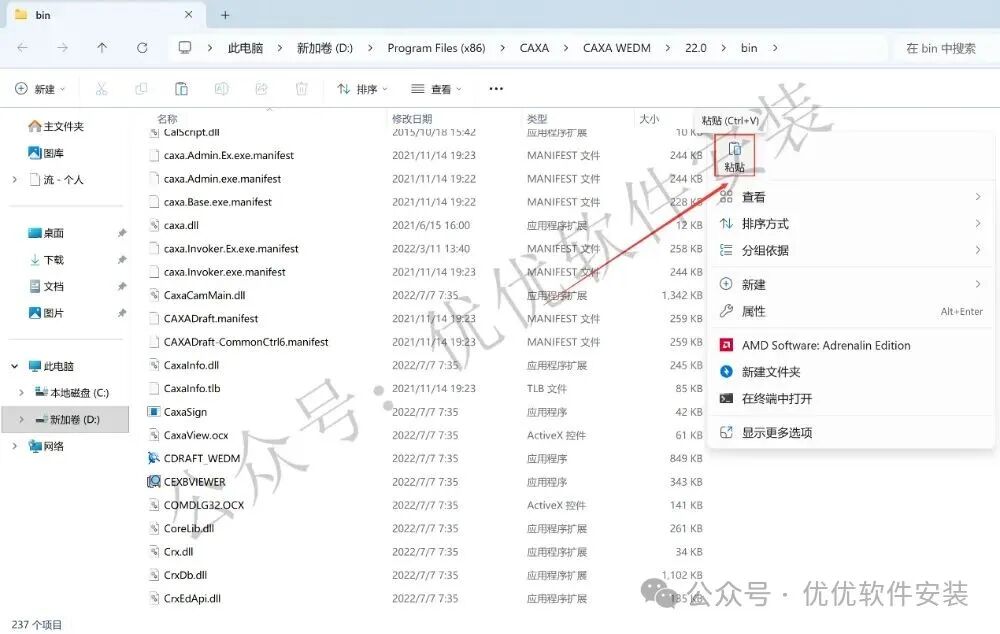This screenshot has width=1000, height=634.
Task: Click the Copy icon in toolbar
Action: (x=141, y=89)
